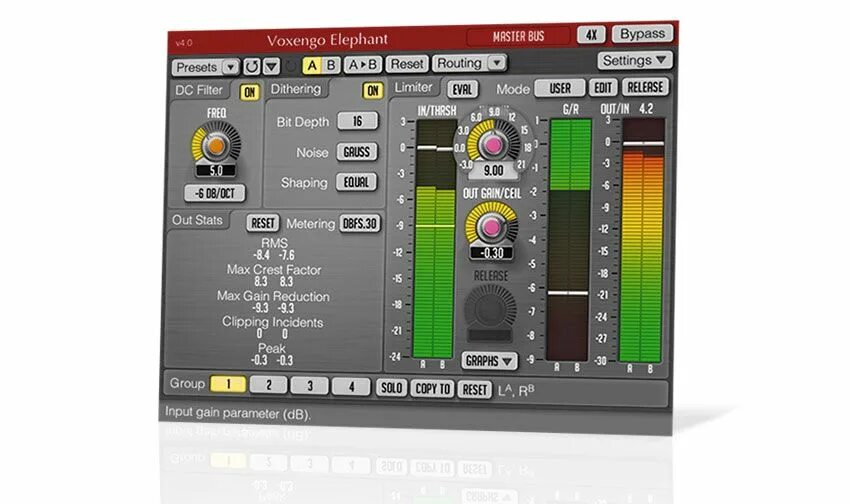Click the Max Gain Reduction stat label
Image resolution: width=850 pixels, height=504 pixels.
tap(273, 296)
